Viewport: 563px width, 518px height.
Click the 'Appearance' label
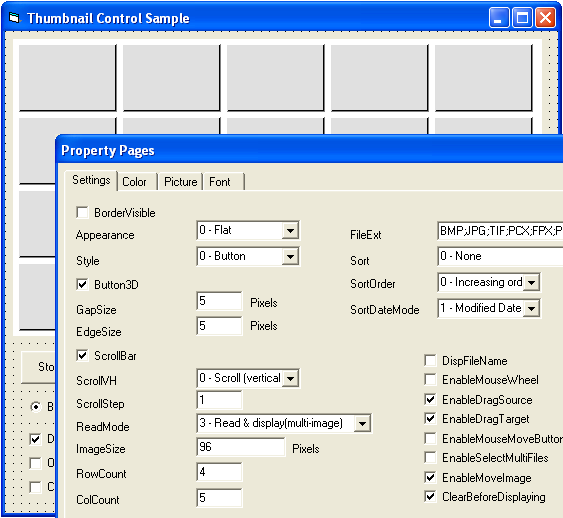click(x=105, y=235)
